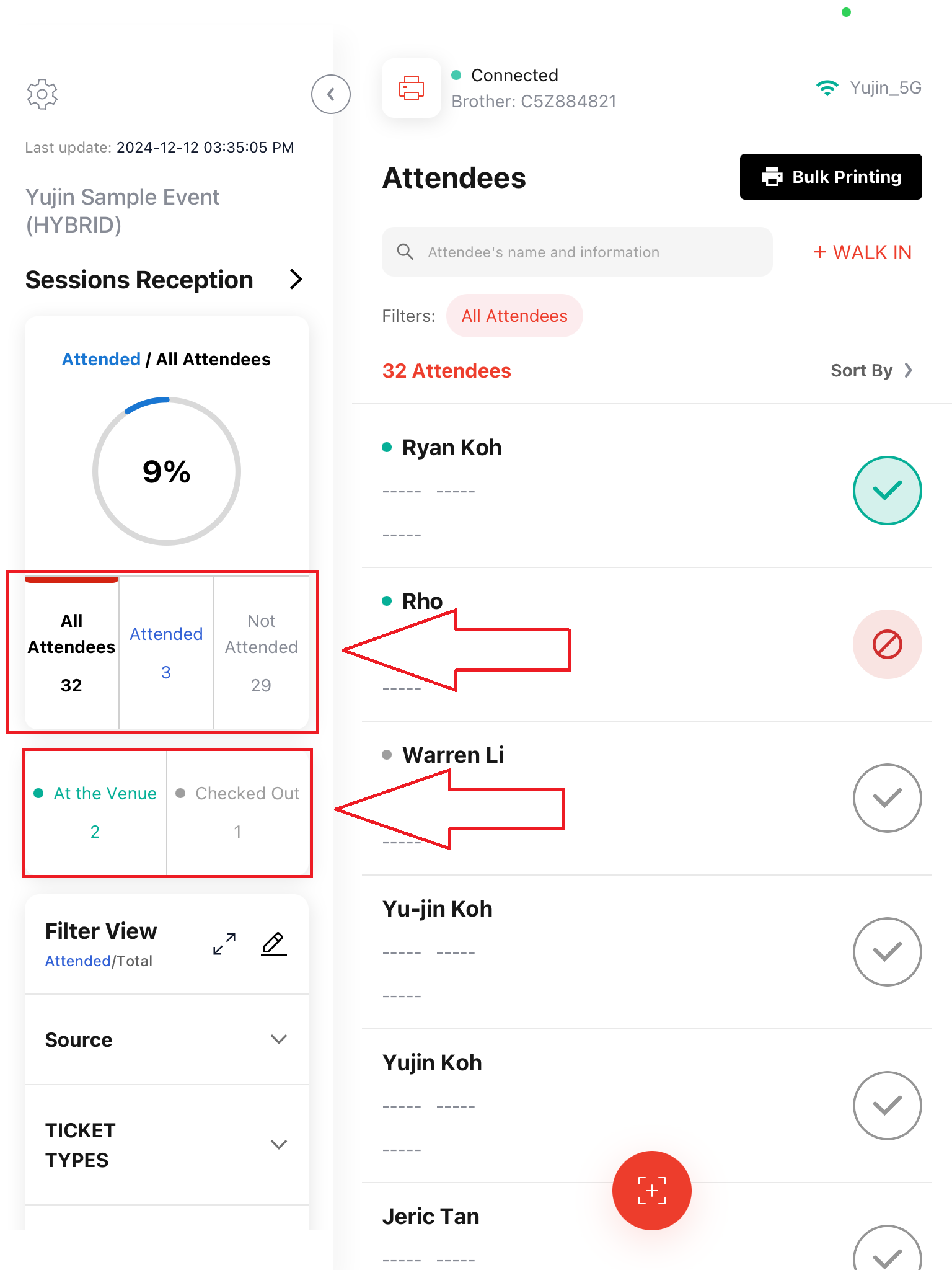Tap the red printer status icon
The image size is (952, 1270).
412,88
